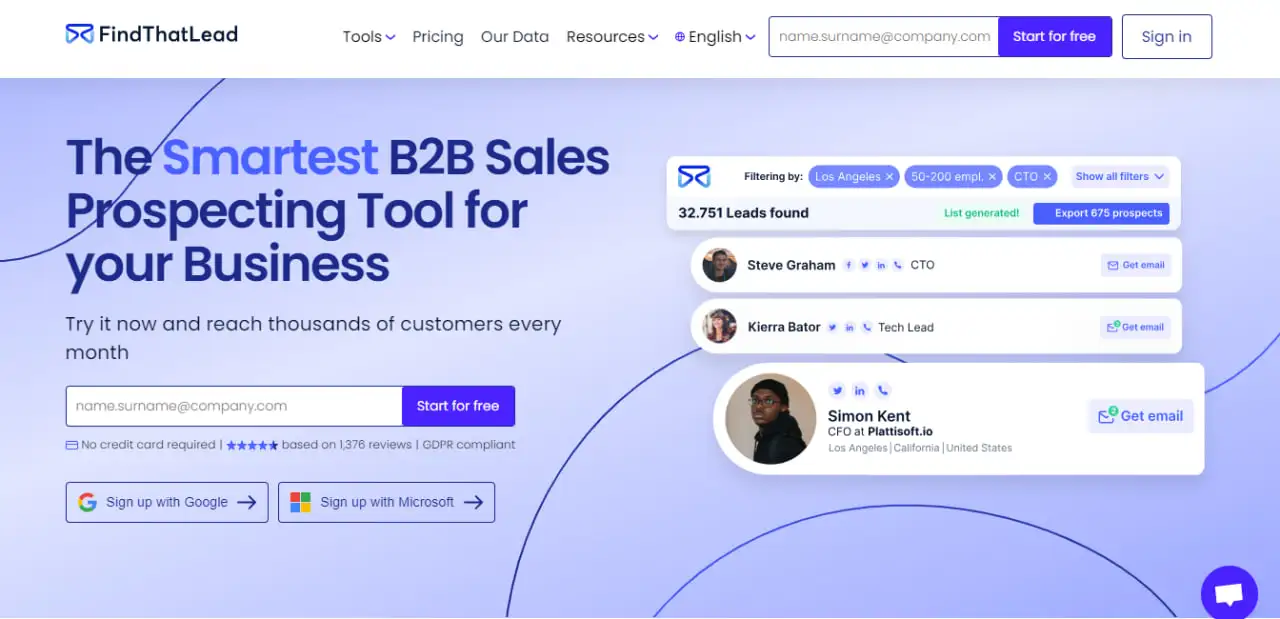Image resolution: width=1280 pixels, height=619 pixels.
Task: Click the credit card icon
Action: [72, 445]
